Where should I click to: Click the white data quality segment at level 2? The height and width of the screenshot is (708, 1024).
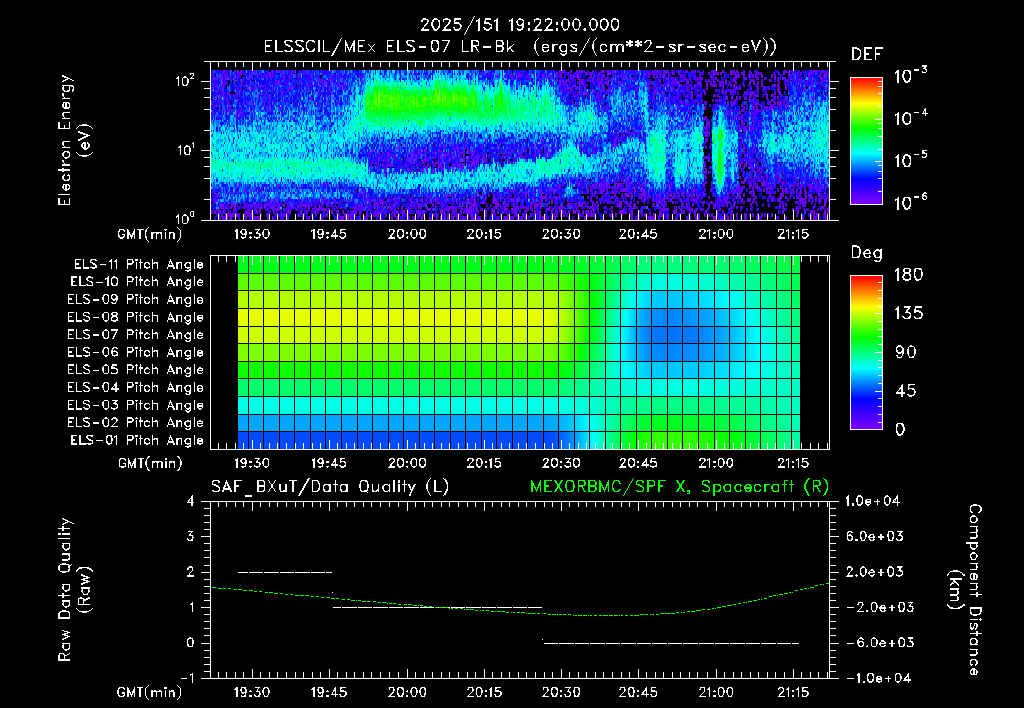[x=285, y=572]
